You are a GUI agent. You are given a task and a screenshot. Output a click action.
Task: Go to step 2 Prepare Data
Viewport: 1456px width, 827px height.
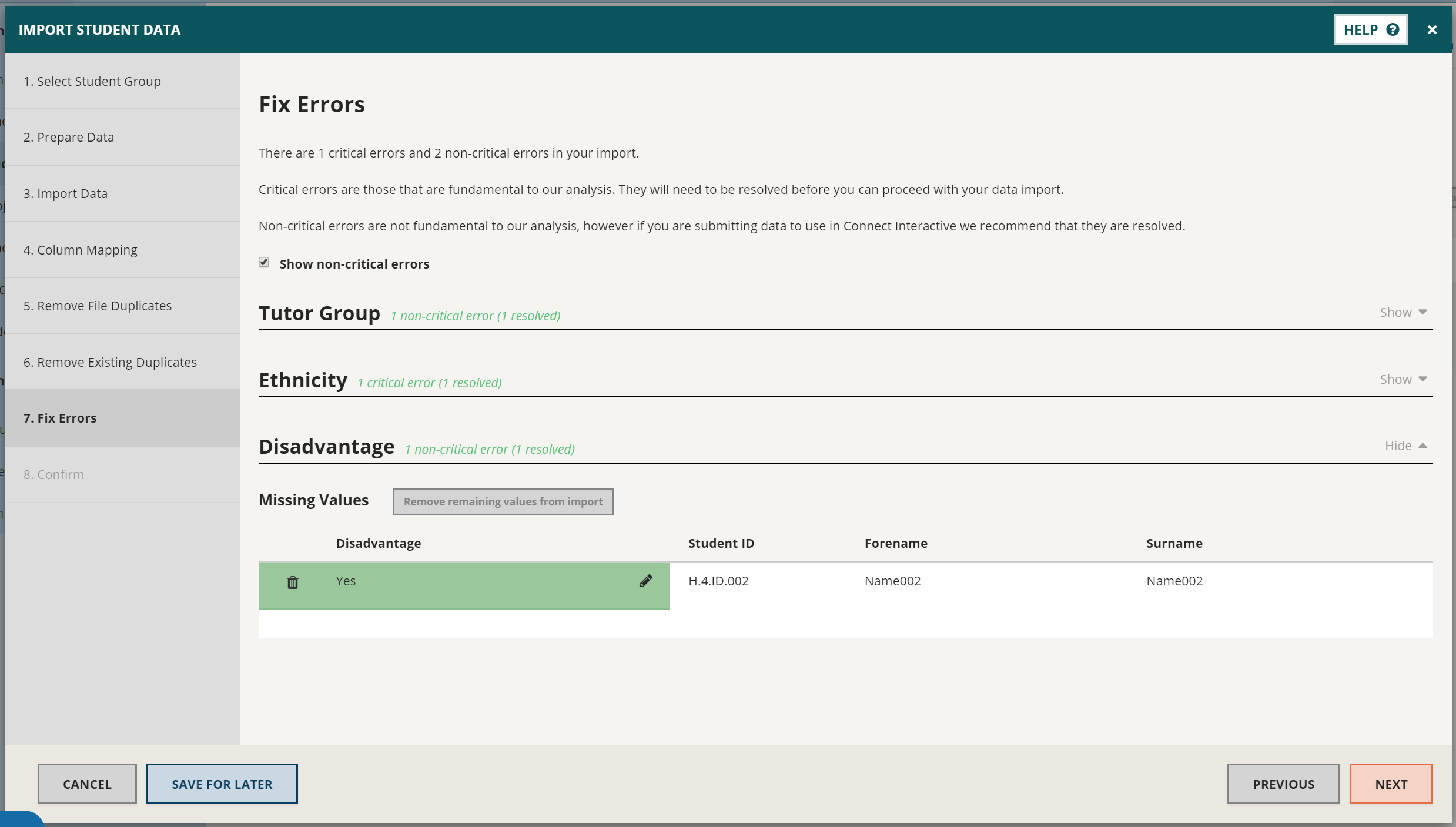coord(122,137)
